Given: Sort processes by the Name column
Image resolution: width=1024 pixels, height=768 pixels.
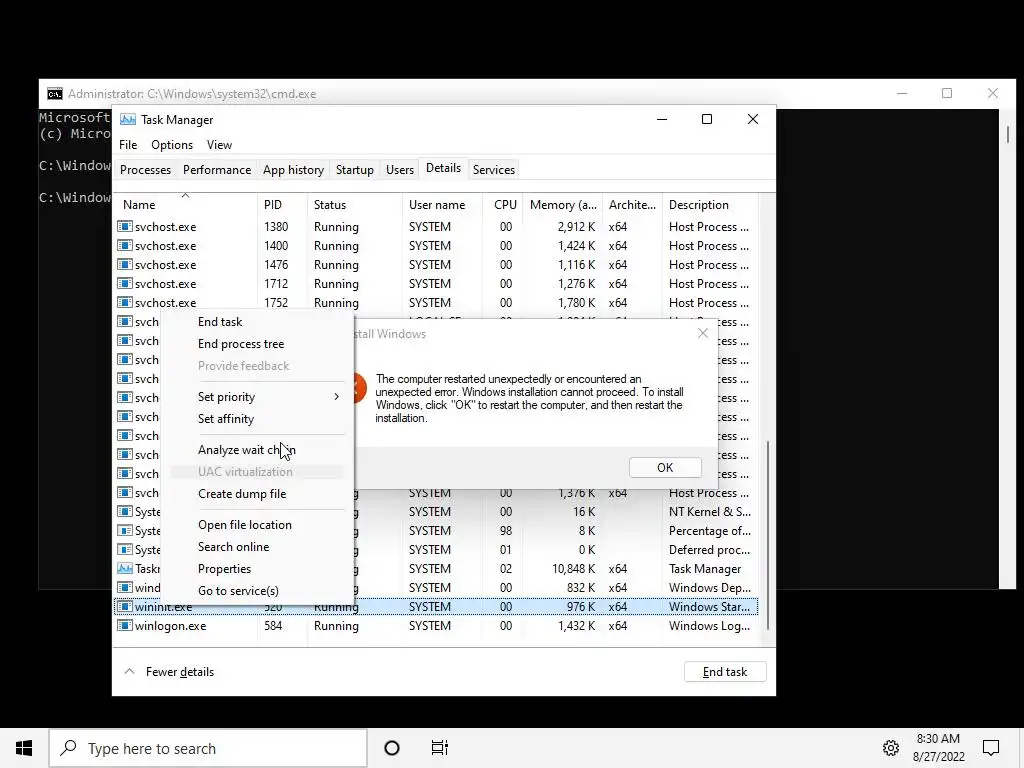Looking at the screenshot, I should coord(185,204).
